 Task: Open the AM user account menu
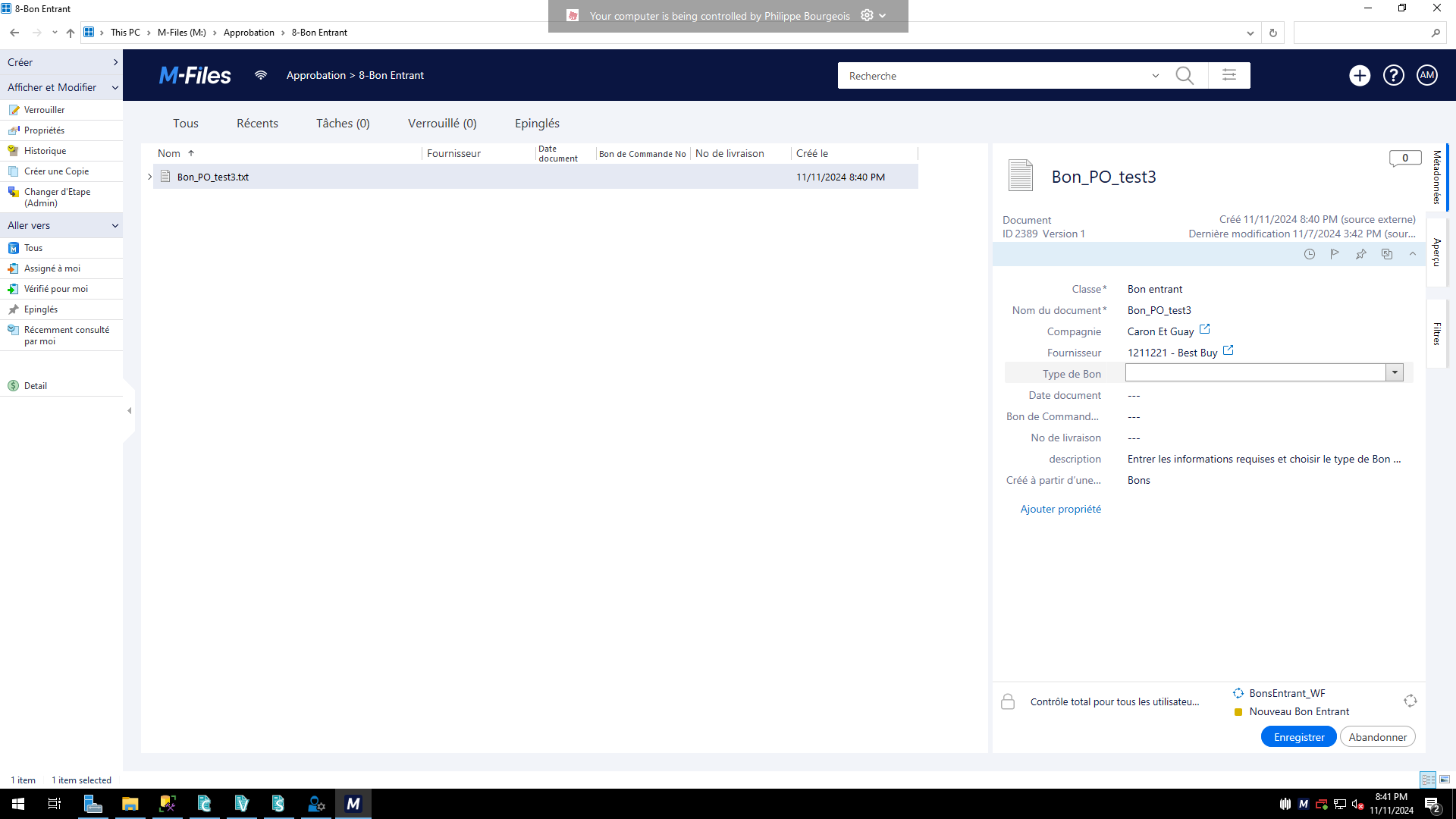[x=1427, y=75]
